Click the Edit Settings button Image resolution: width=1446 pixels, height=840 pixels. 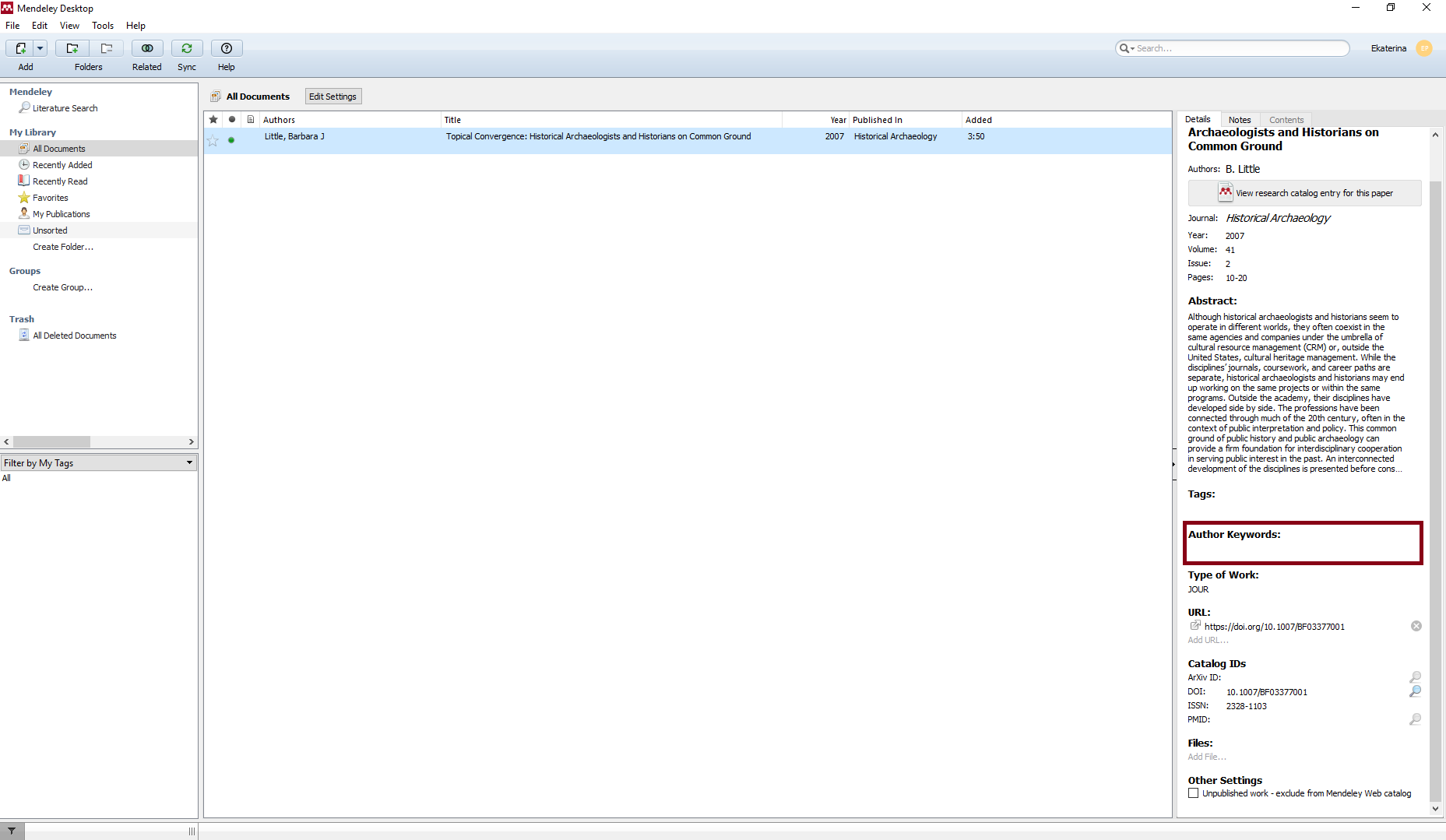332,97
